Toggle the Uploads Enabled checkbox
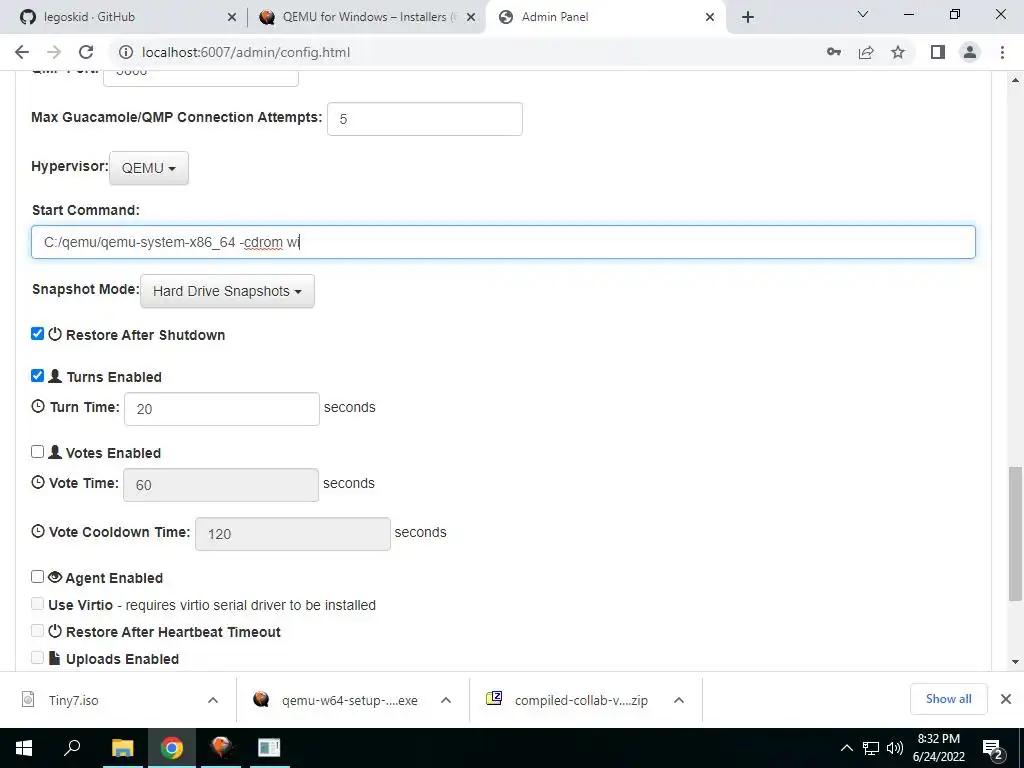 click(x=37, y=657)
